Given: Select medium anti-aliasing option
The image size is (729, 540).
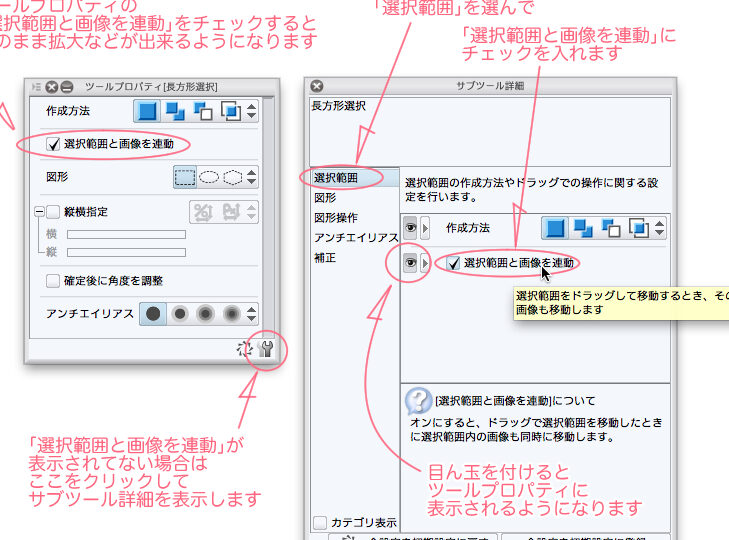Looking at the screenshot, I should [x=205, y=314].
